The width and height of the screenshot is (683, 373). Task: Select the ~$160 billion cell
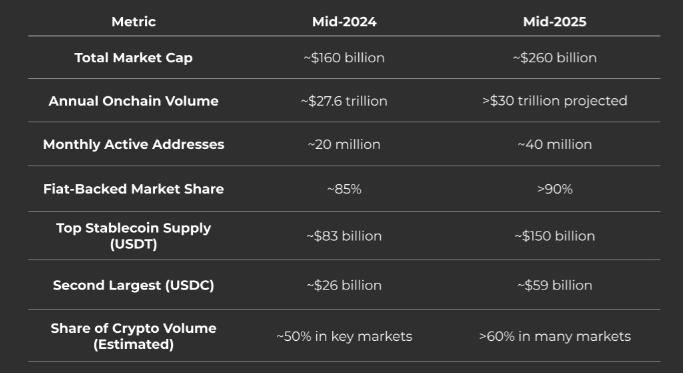[x=344, y=58]
